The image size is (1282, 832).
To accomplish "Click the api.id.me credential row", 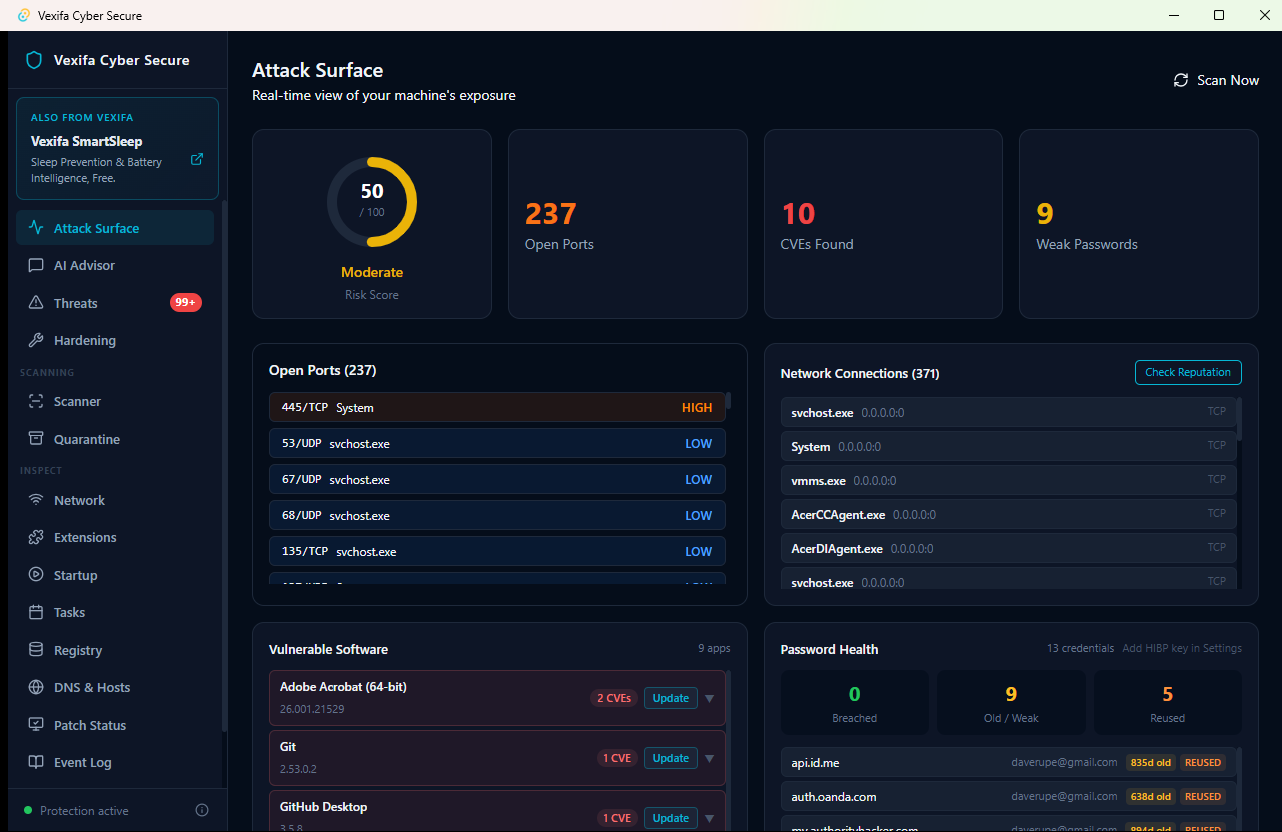I will coord(1008,762).
